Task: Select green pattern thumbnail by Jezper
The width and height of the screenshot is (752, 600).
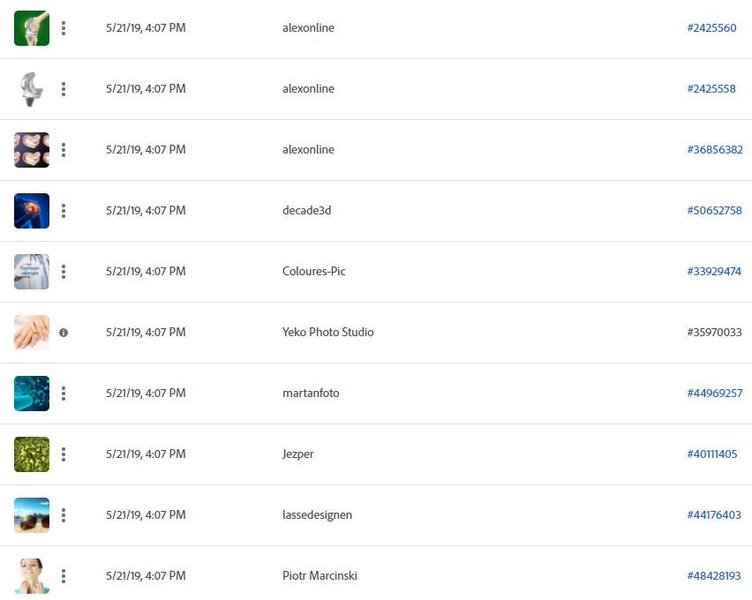Action: coord(32,454)
